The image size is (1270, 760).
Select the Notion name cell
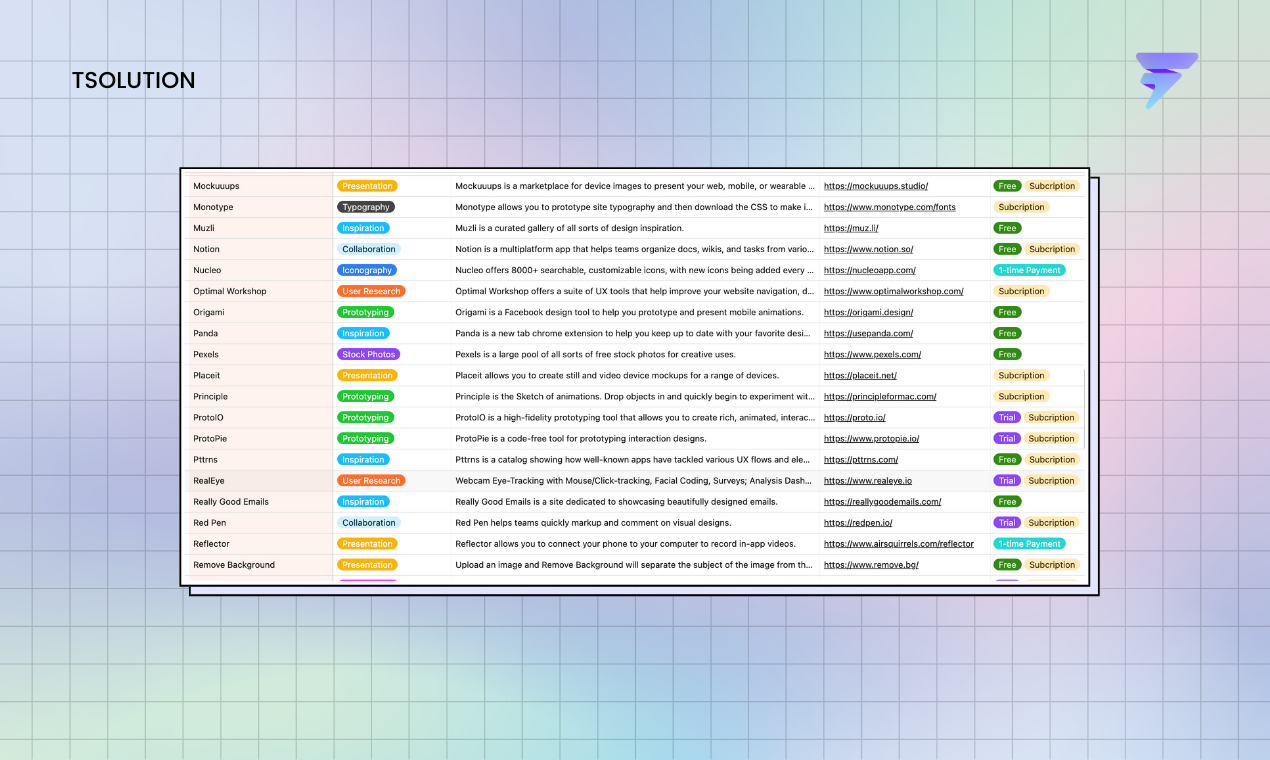click(x=261, y=249)
